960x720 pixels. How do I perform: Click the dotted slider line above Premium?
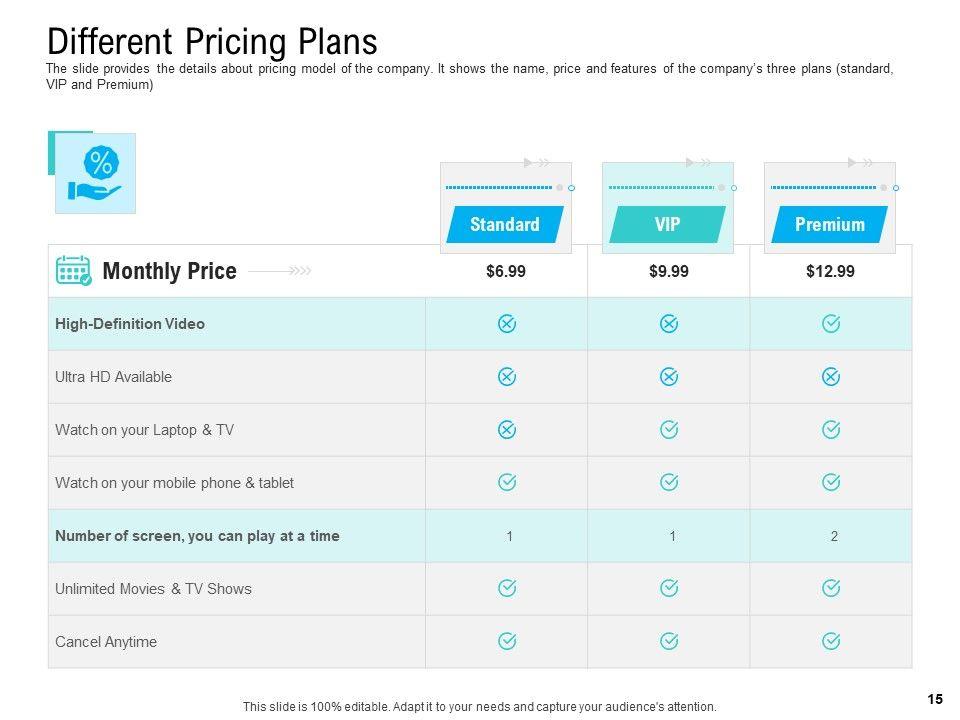click(x=824, y=188)
